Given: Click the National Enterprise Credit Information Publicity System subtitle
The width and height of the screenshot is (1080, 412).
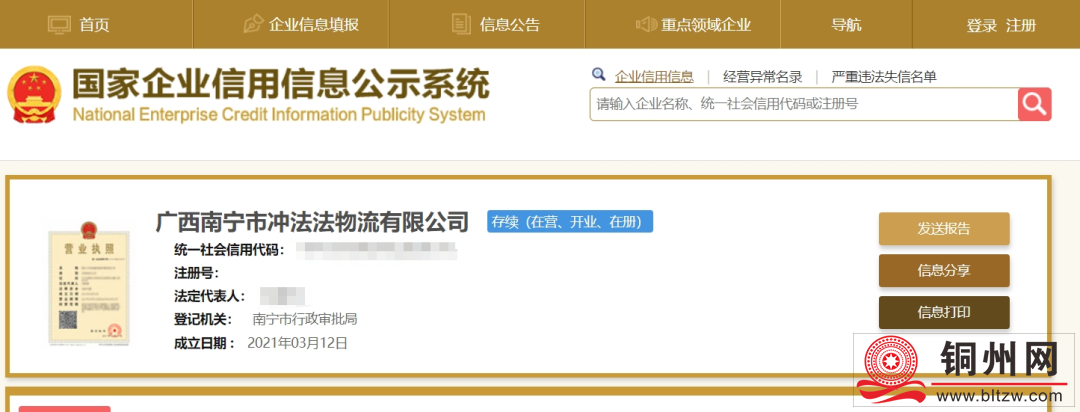Looking at the screenshot, I should 279,114.
